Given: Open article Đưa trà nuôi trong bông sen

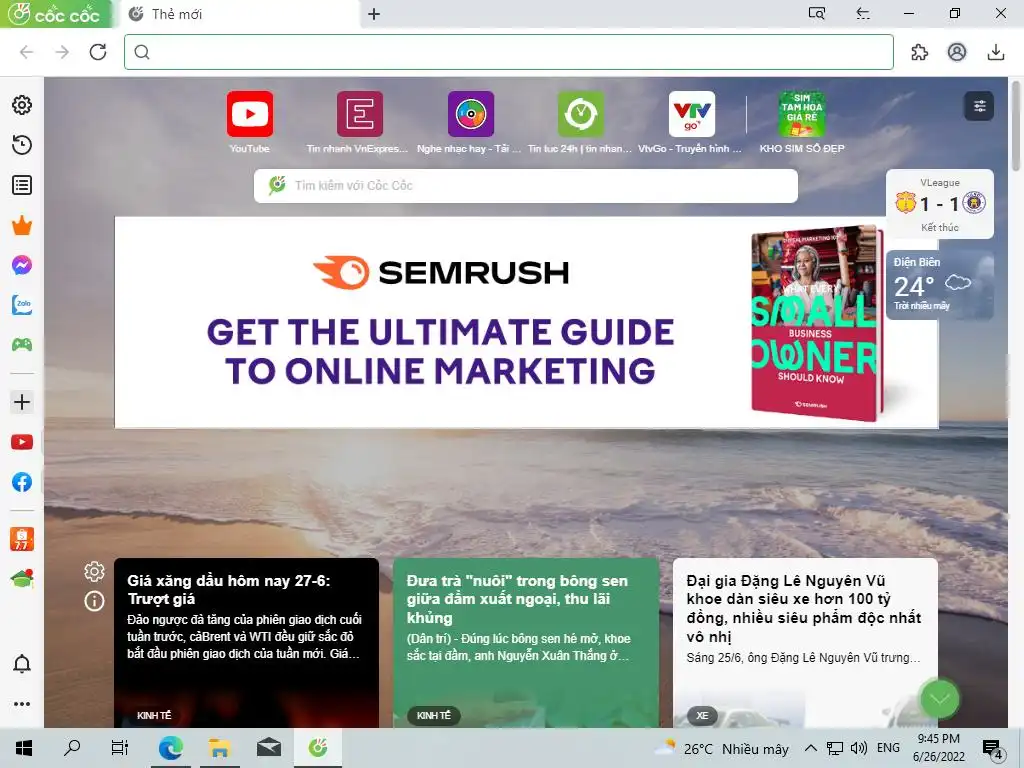Looking at the screenshot, I should [x=526, y=643].
